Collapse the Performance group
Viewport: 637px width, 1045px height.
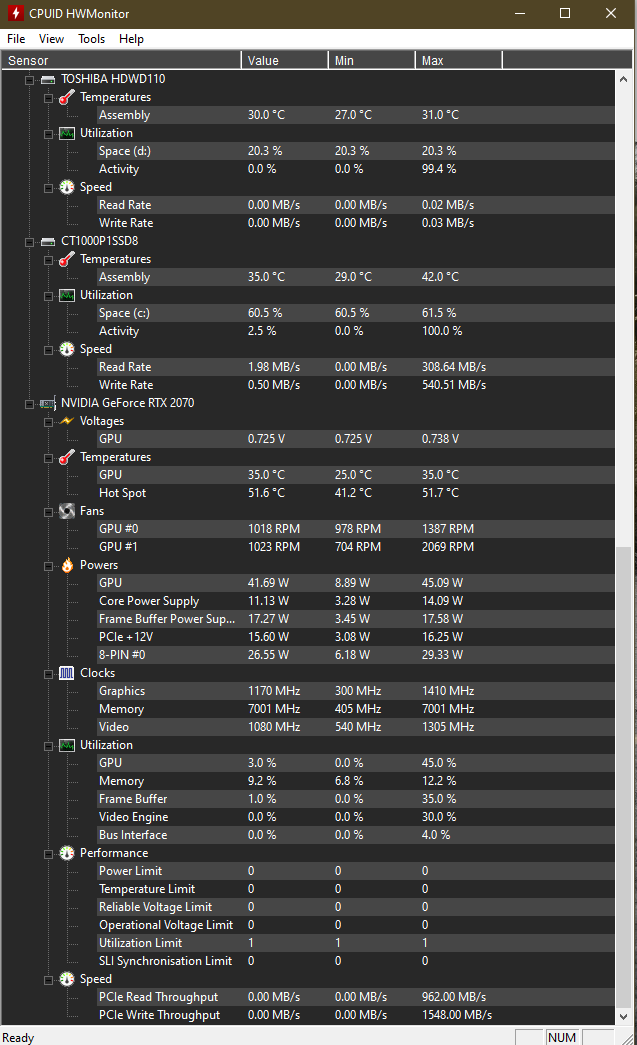click(x=48, y=854)
